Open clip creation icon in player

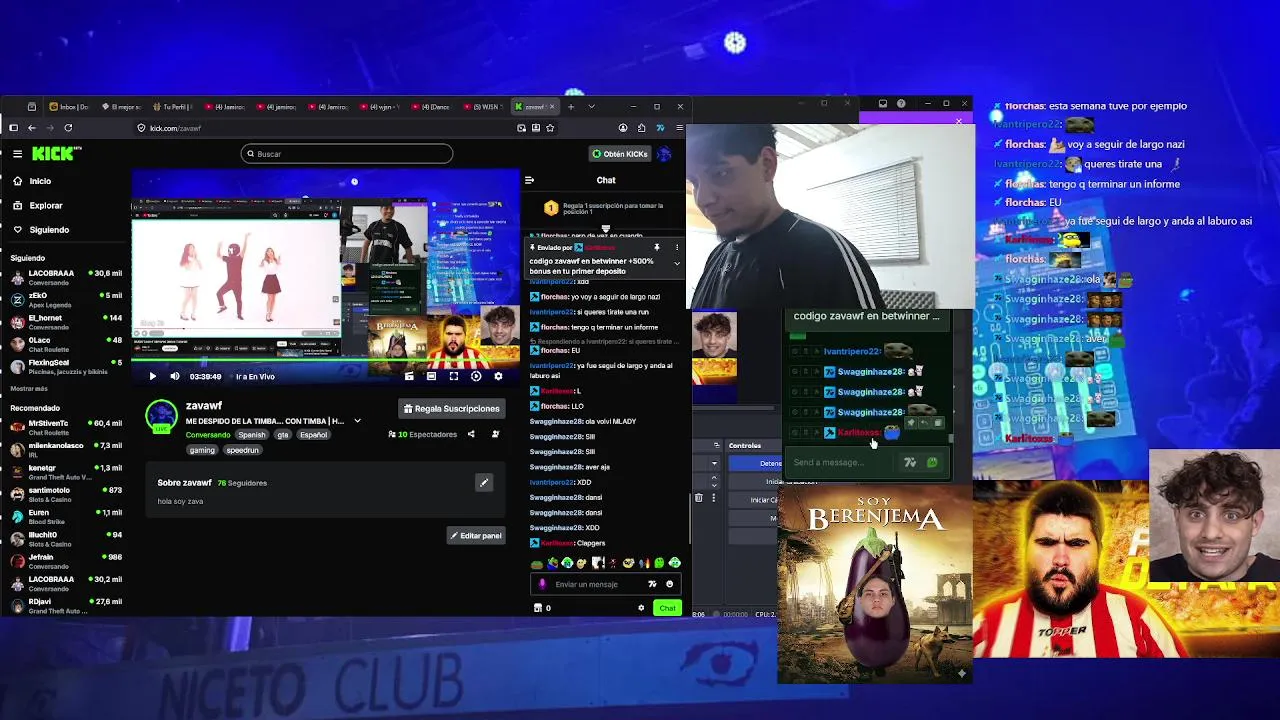409,377
